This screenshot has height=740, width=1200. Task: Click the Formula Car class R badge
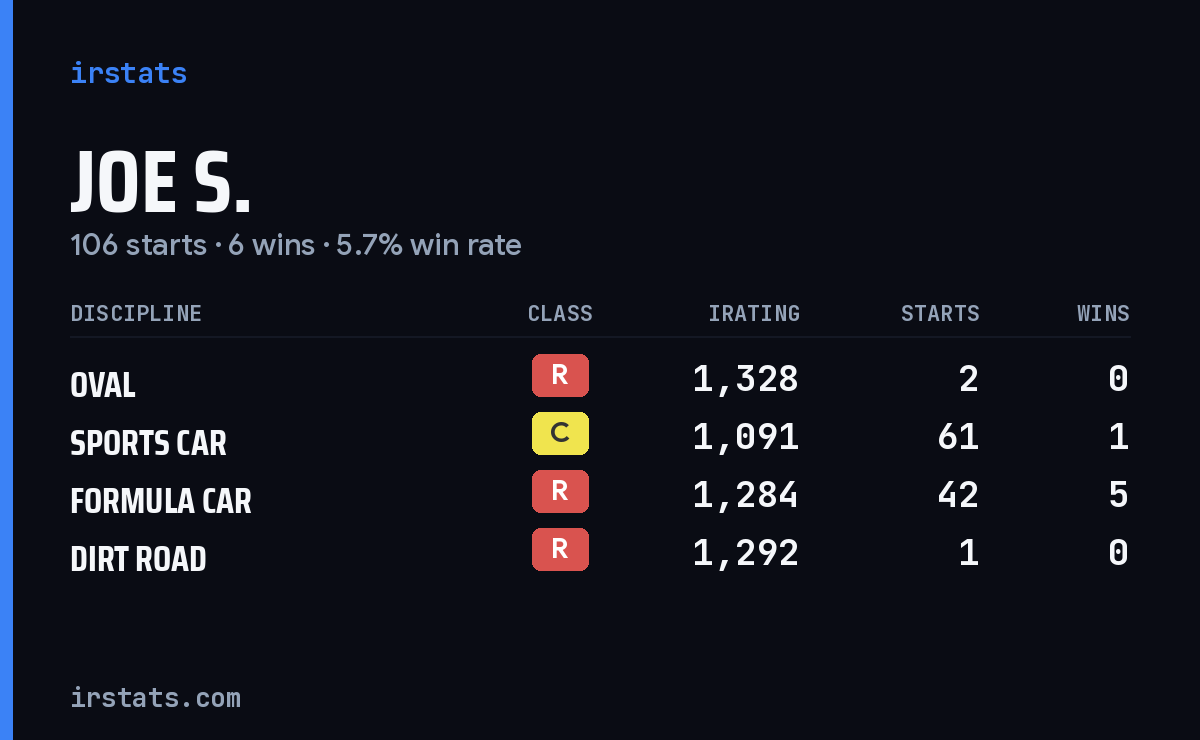point(560,491)
